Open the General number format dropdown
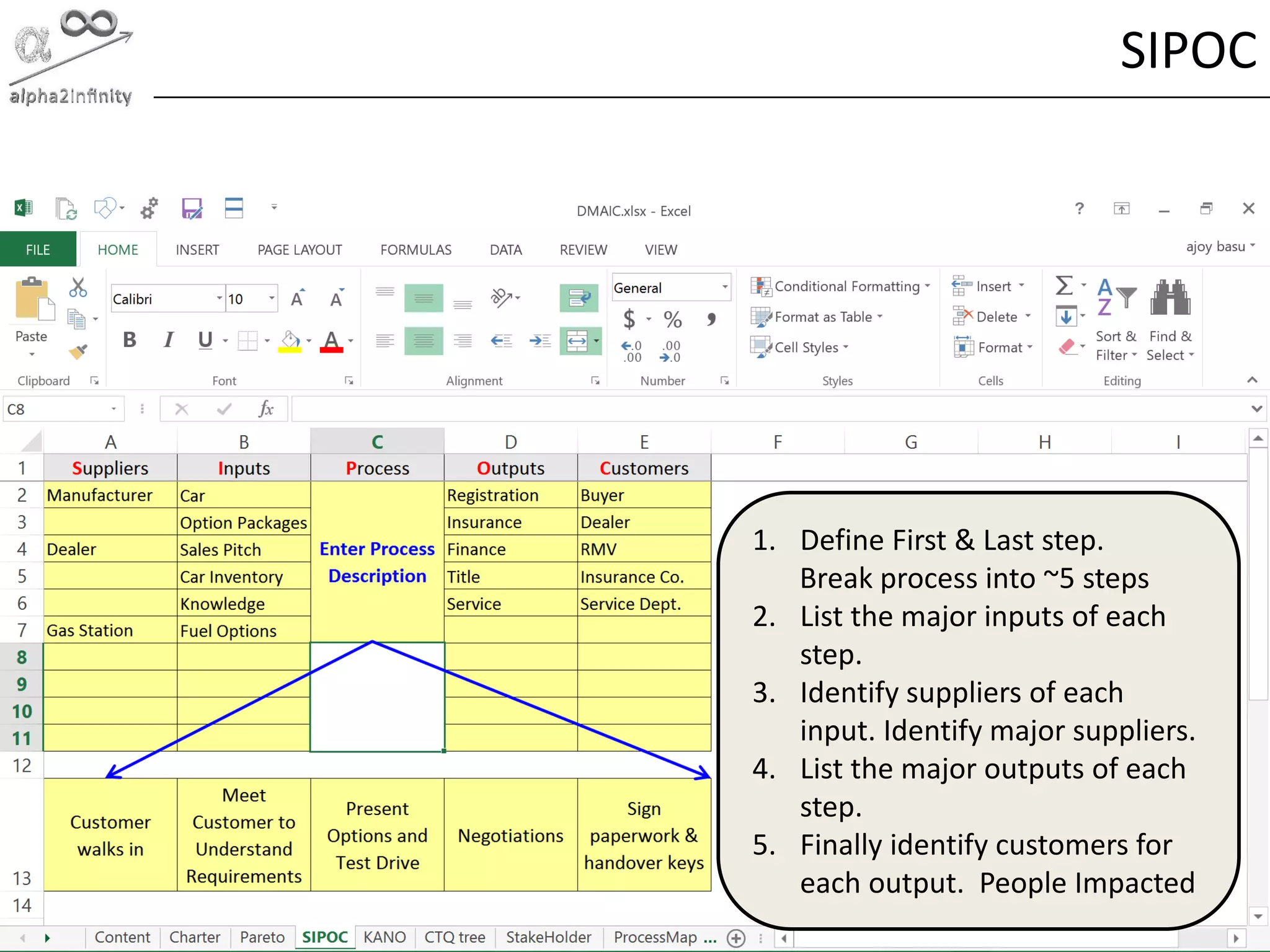 (x=724, y=287)
